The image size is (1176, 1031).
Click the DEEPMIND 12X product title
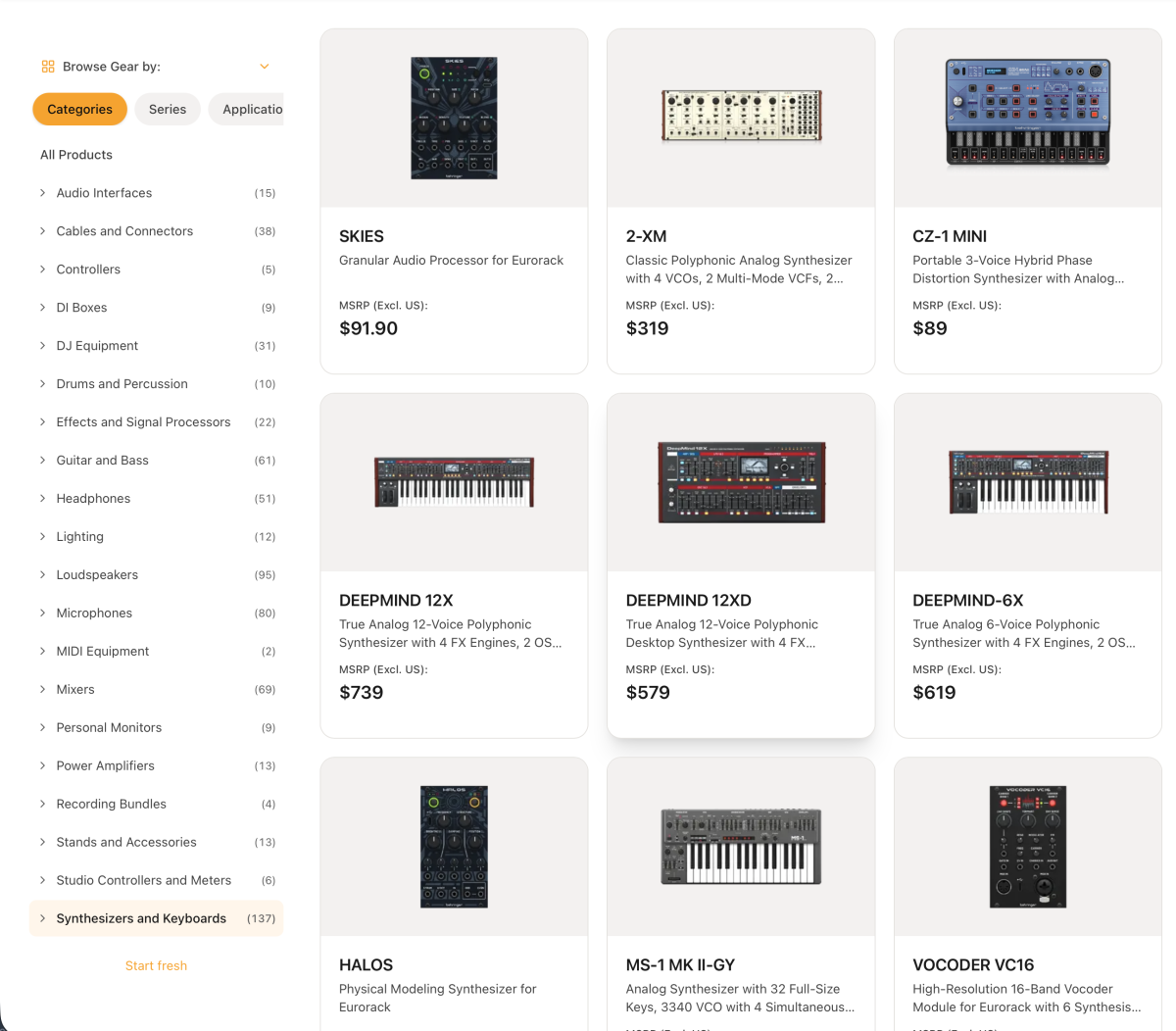pos(396,601)
